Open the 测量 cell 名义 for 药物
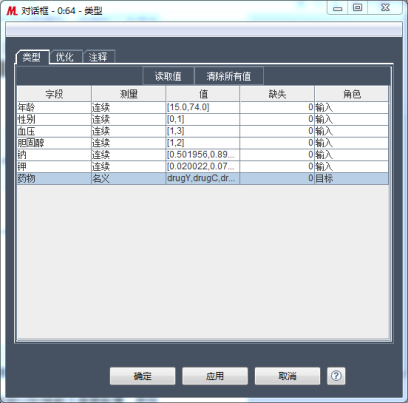This screenshot has width=408, height=403. pos(128,178)
